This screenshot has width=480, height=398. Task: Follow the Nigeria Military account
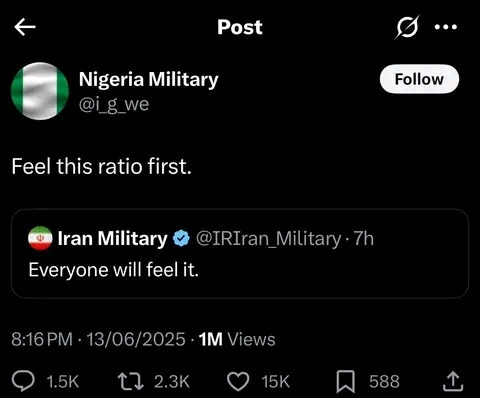click(x=419, y=79)
